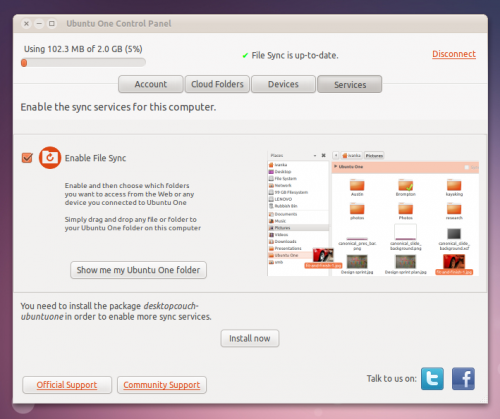This screenshot has height=419, width=500.
Task: Open the Community Support link
Action: tap(162, 385)
